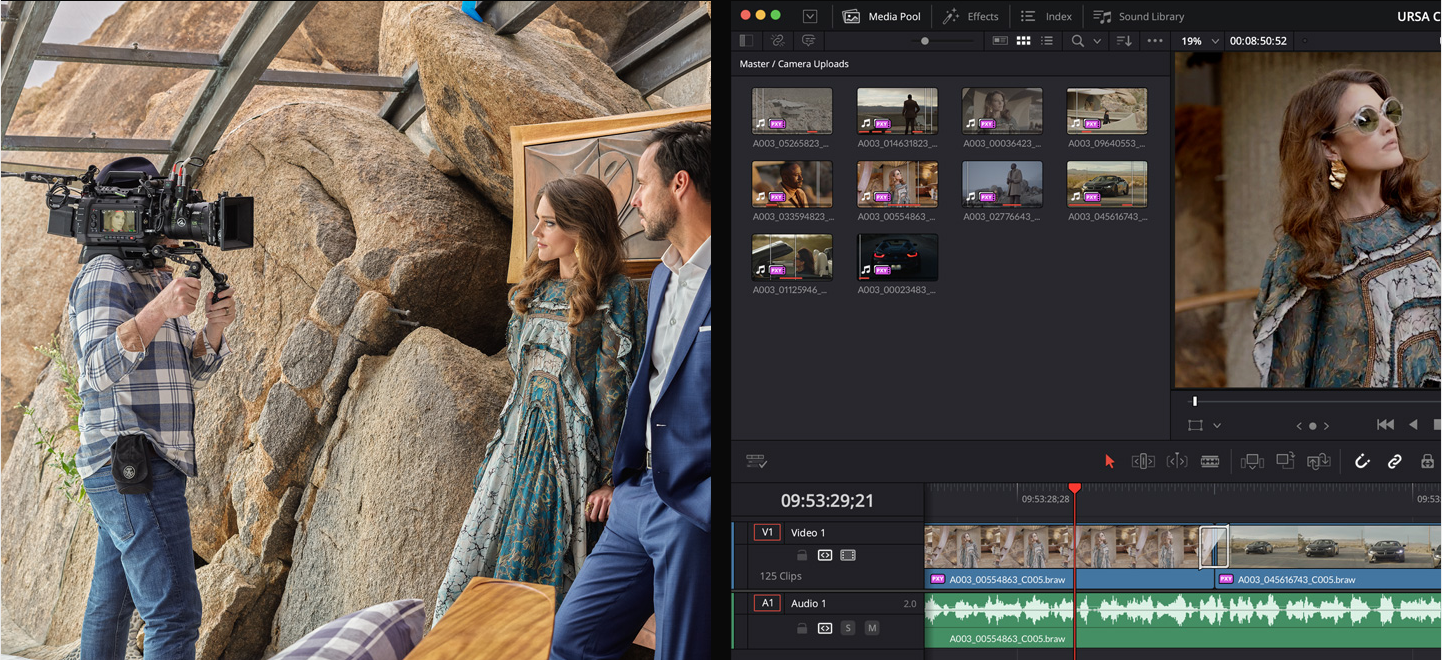Lock the Audio 1 track
The image size is (1442, 660).
[801, 628]
